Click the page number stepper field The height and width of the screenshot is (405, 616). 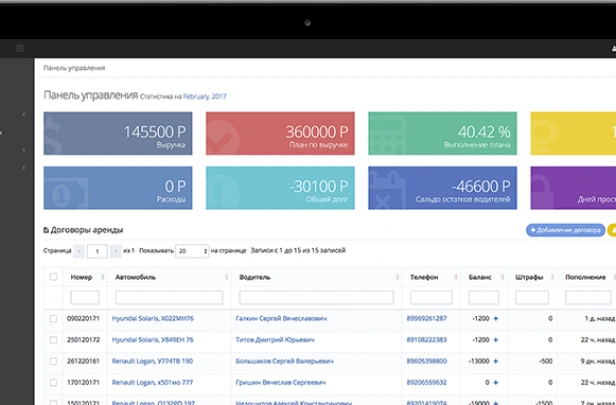96,251
